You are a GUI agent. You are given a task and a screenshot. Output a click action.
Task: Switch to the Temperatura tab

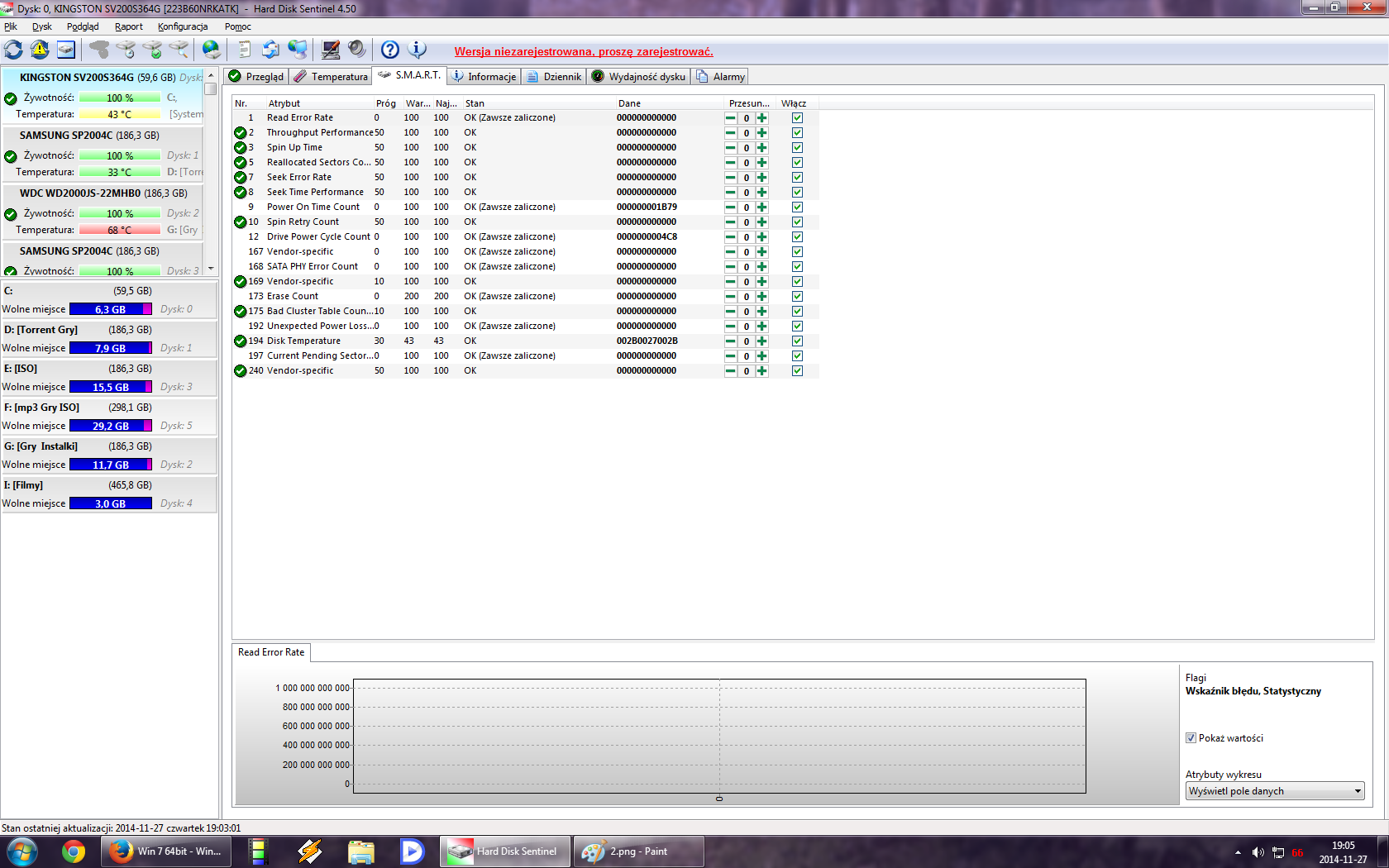(x=330, y=76)
